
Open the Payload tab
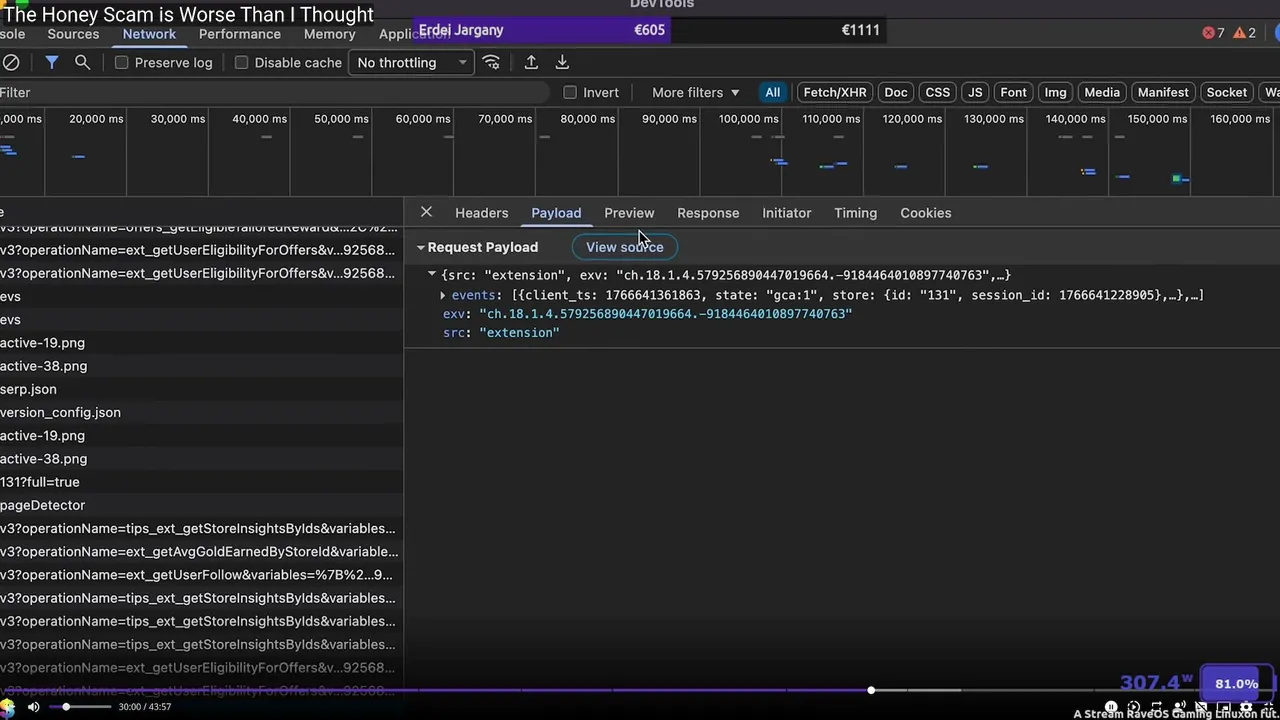556,212
